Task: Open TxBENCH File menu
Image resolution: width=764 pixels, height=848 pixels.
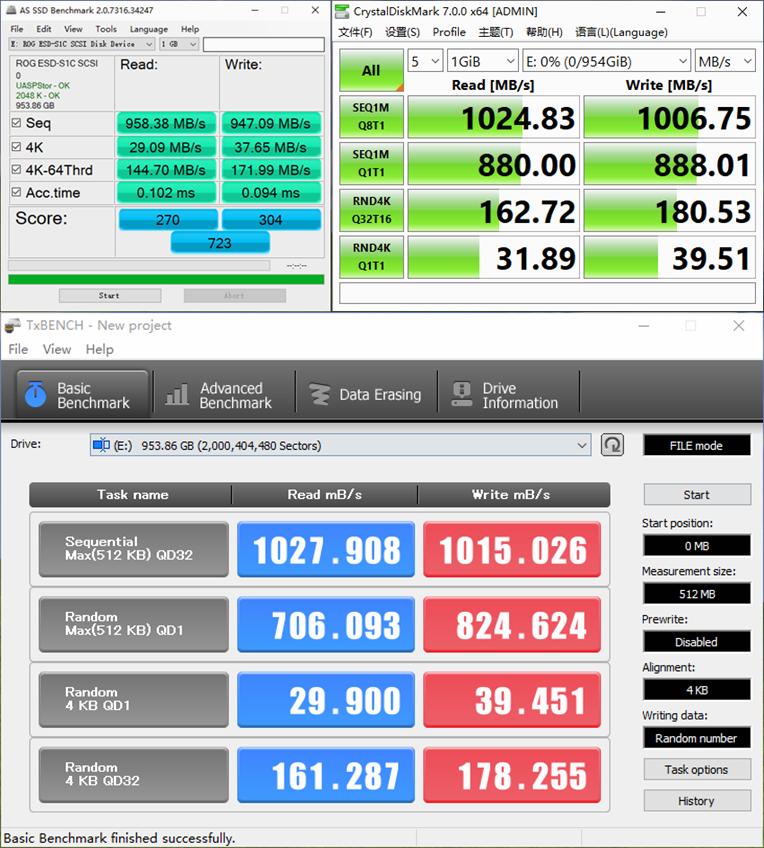Action: pos(18,349)
